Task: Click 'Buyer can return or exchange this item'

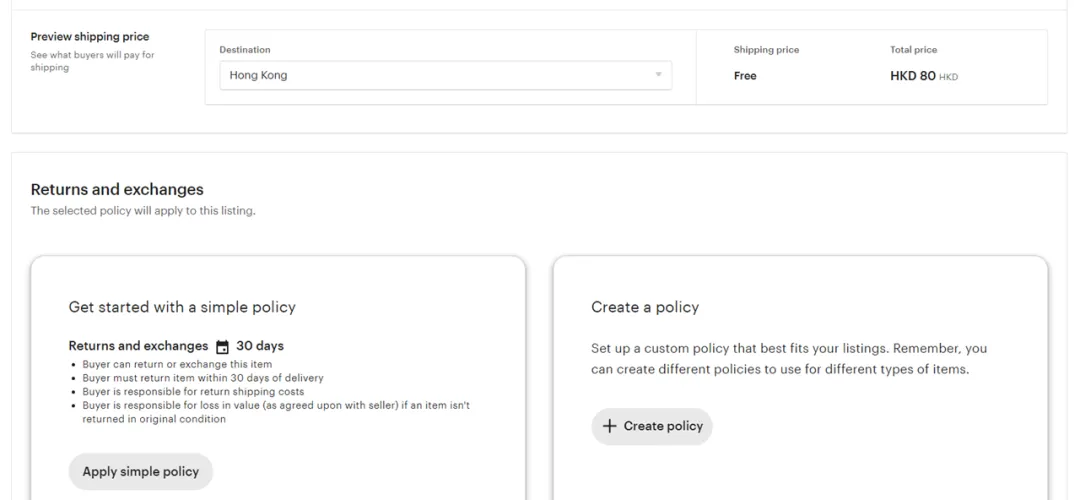Action: point(176,364)
